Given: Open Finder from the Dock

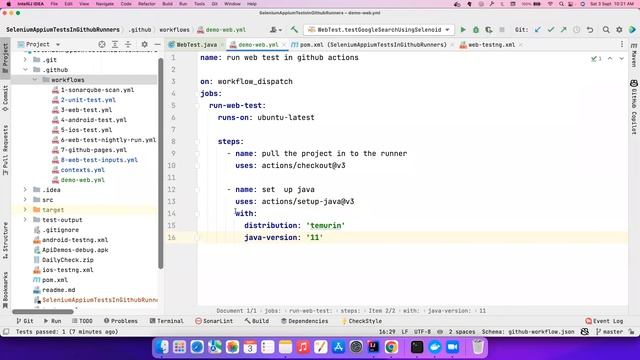Looking at the screenshot, I should click(x=162, y=347).
